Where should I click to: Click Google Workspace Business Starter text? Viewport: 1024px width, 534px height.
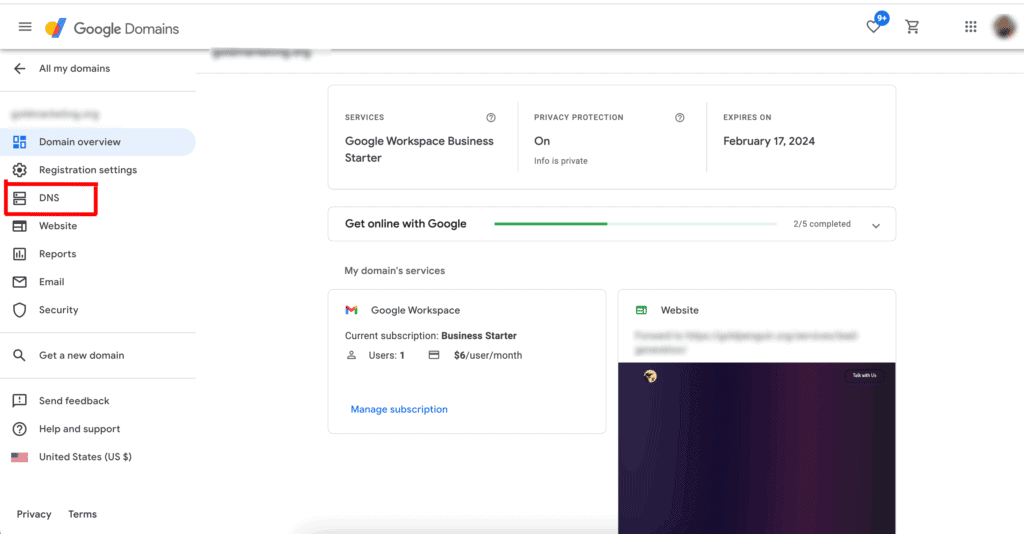(419, 149)
